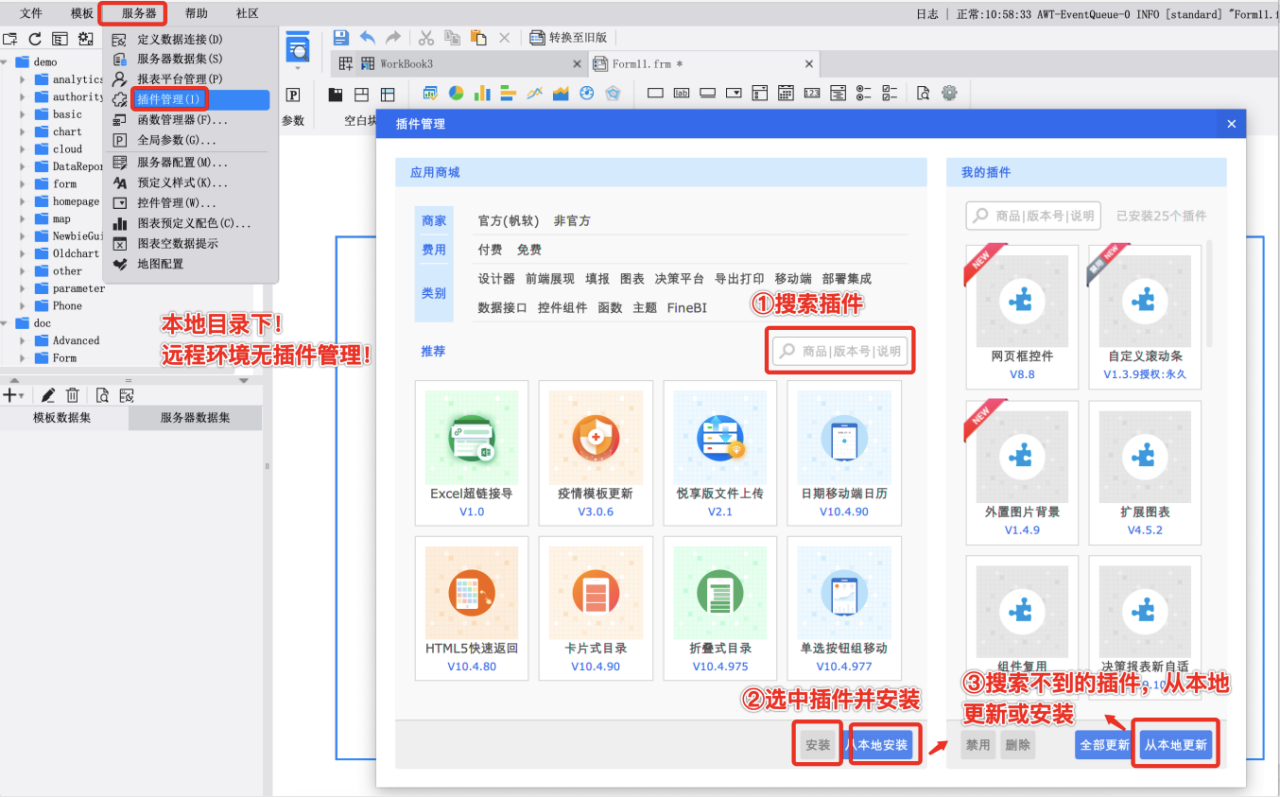Open the 帮助 menu

click(196, 13)
